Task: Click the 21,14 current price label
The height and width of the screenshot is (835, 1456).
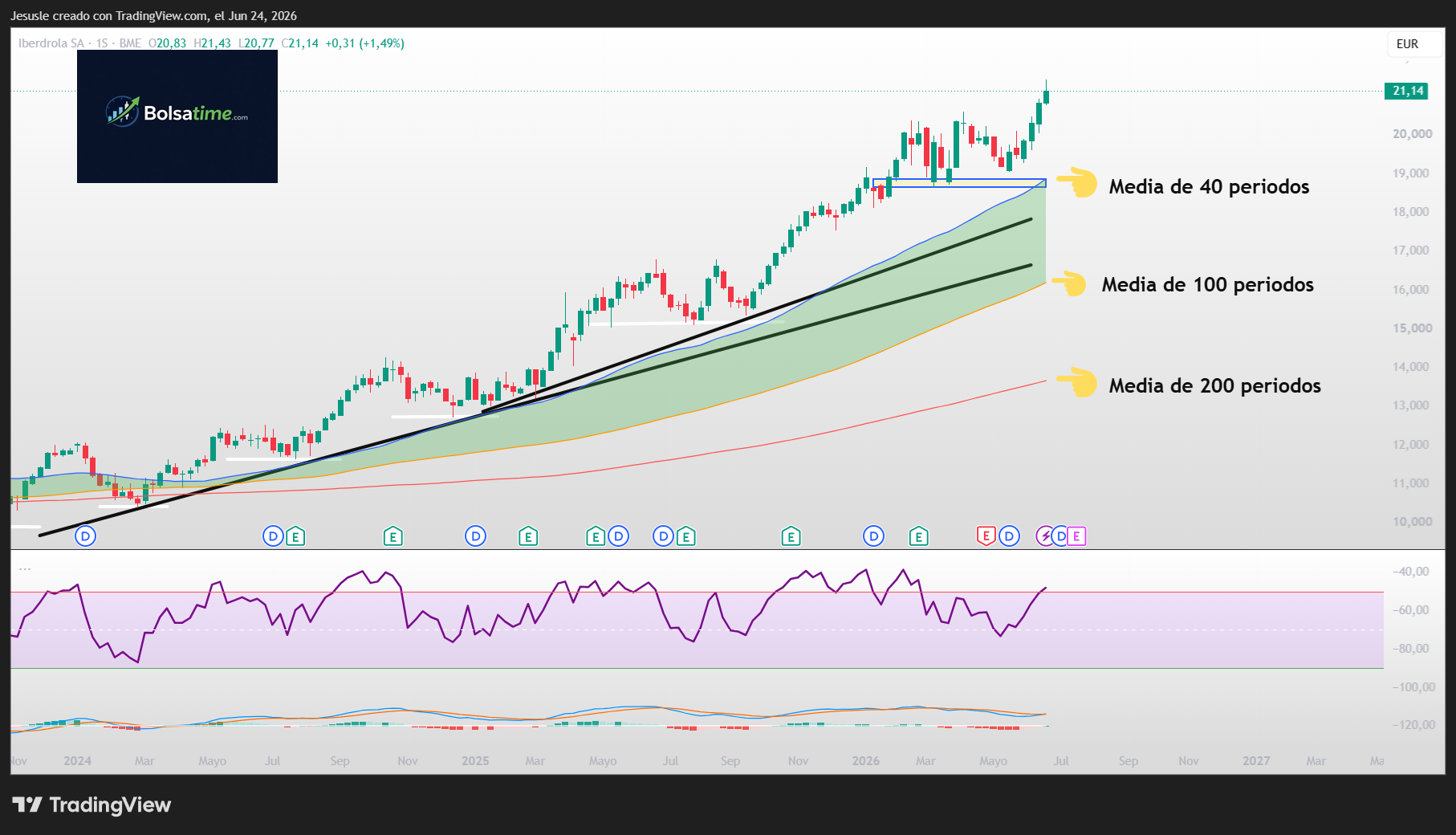Action: pos(1406,91)
